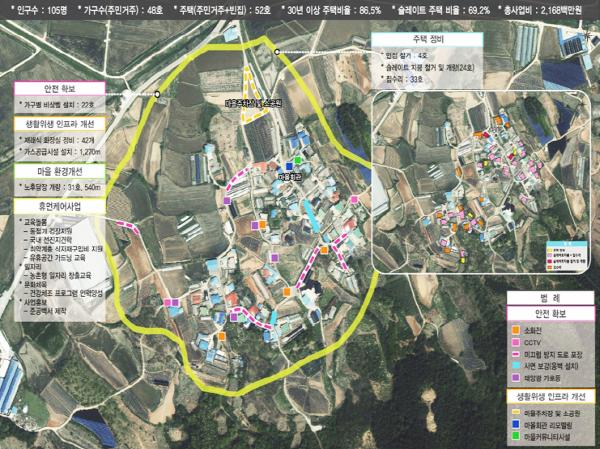
Task: Click the green 마을커뮤니티시설 legend swatch
Action: pos(515,437)
